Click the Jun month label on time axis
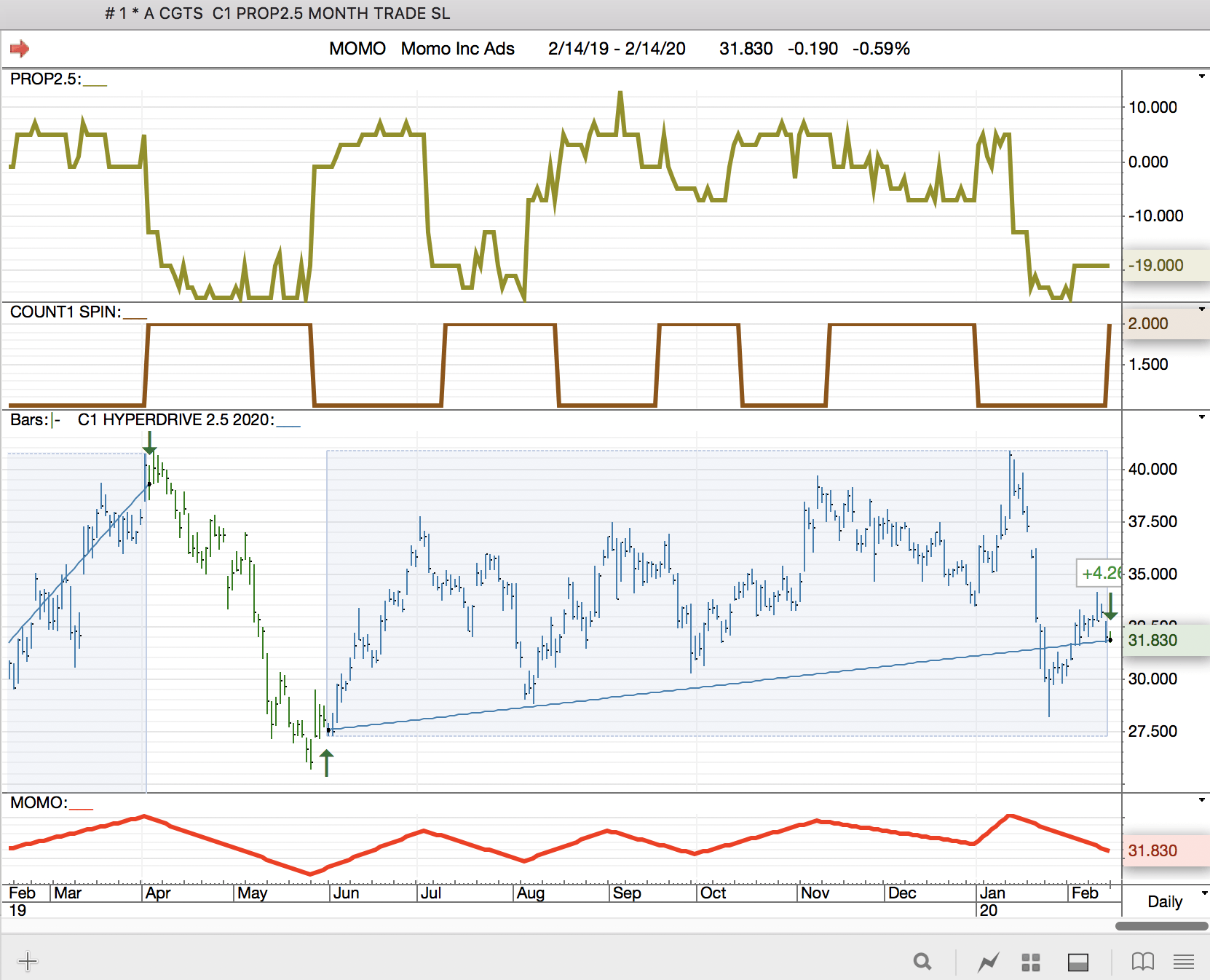Image resolution: width=1210 pixels, height=980 pixels. click(x=346, y=893)
